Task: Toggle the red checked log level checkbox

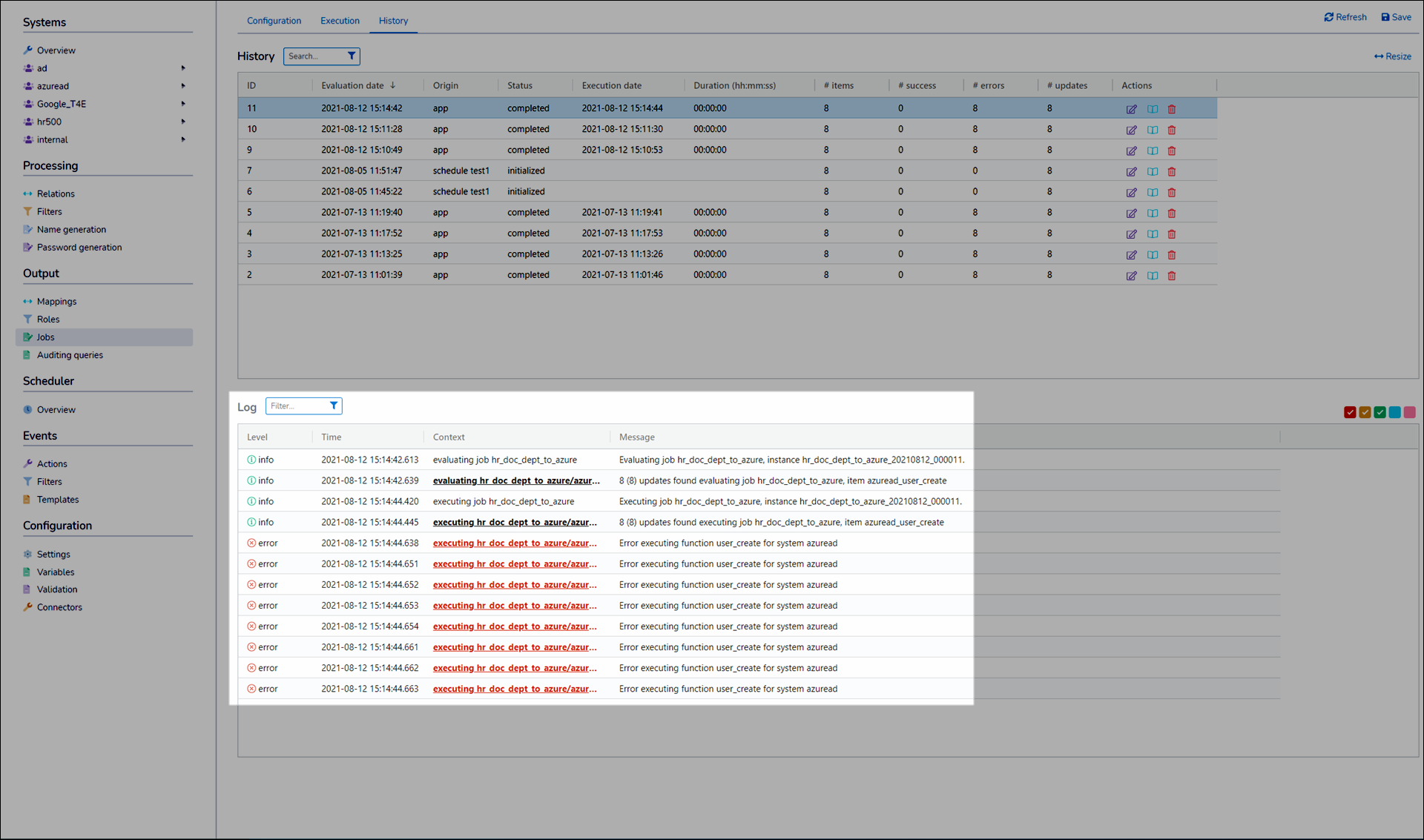Action: tap(1350, 412)
